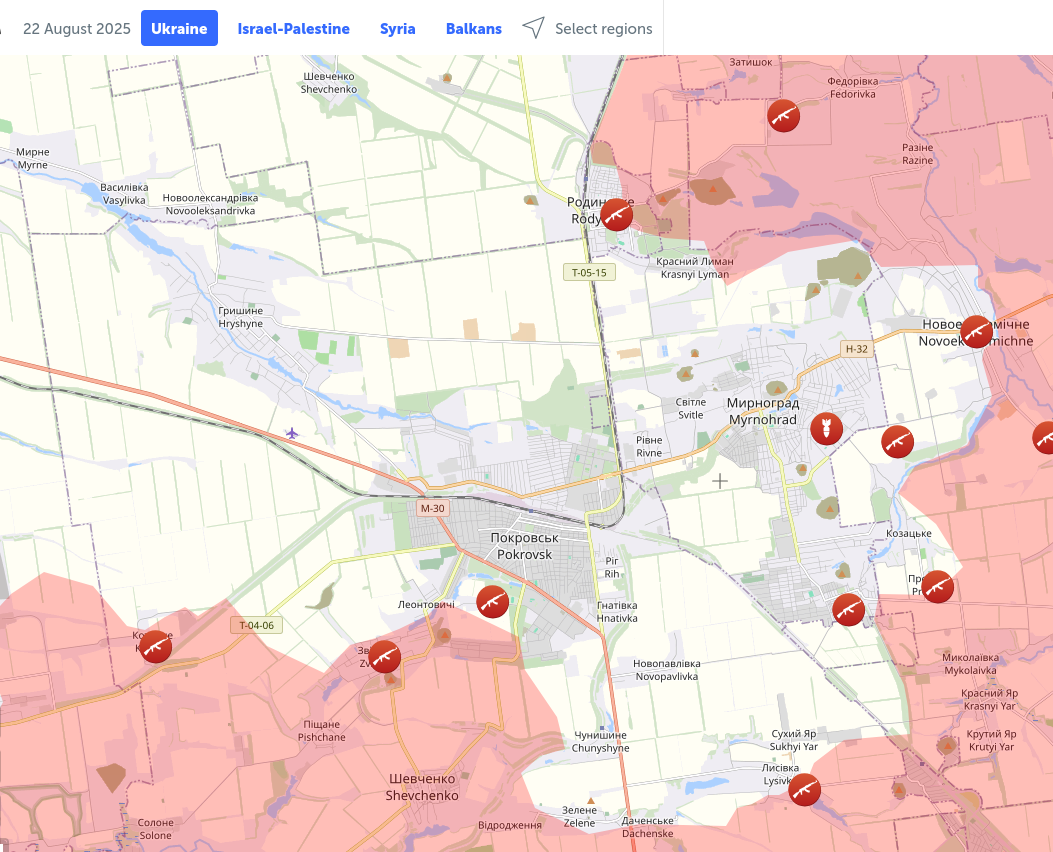Image resolution: width=1053 pixels, height=852 pixels.
Task: Open rifle event marker at Rodynske
Action: pos(616,214)
